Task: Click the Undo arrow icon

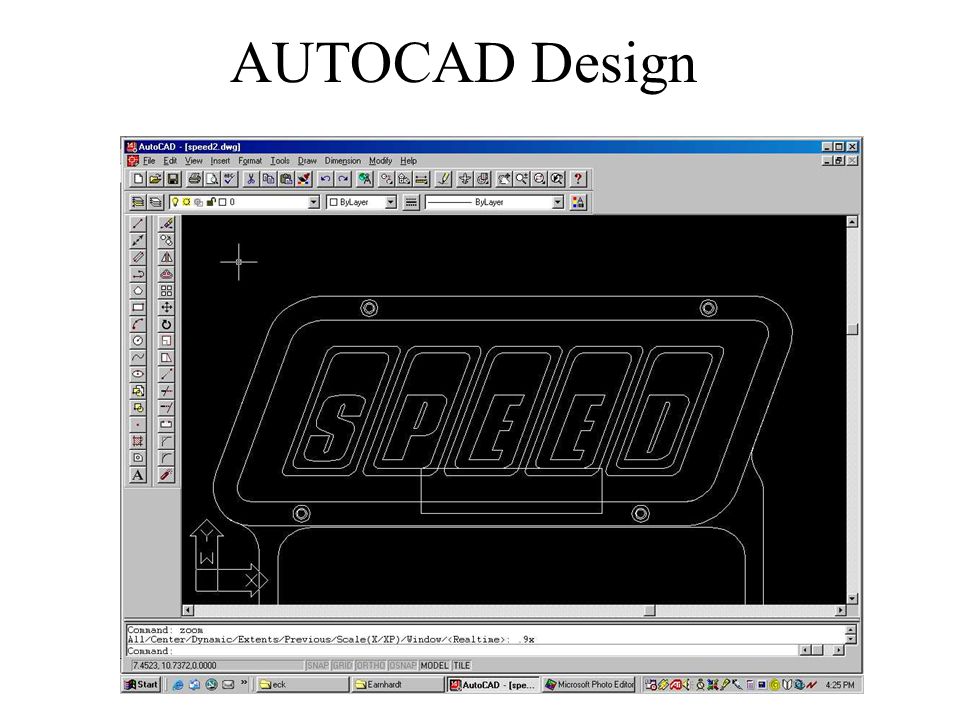Action: 325,179
